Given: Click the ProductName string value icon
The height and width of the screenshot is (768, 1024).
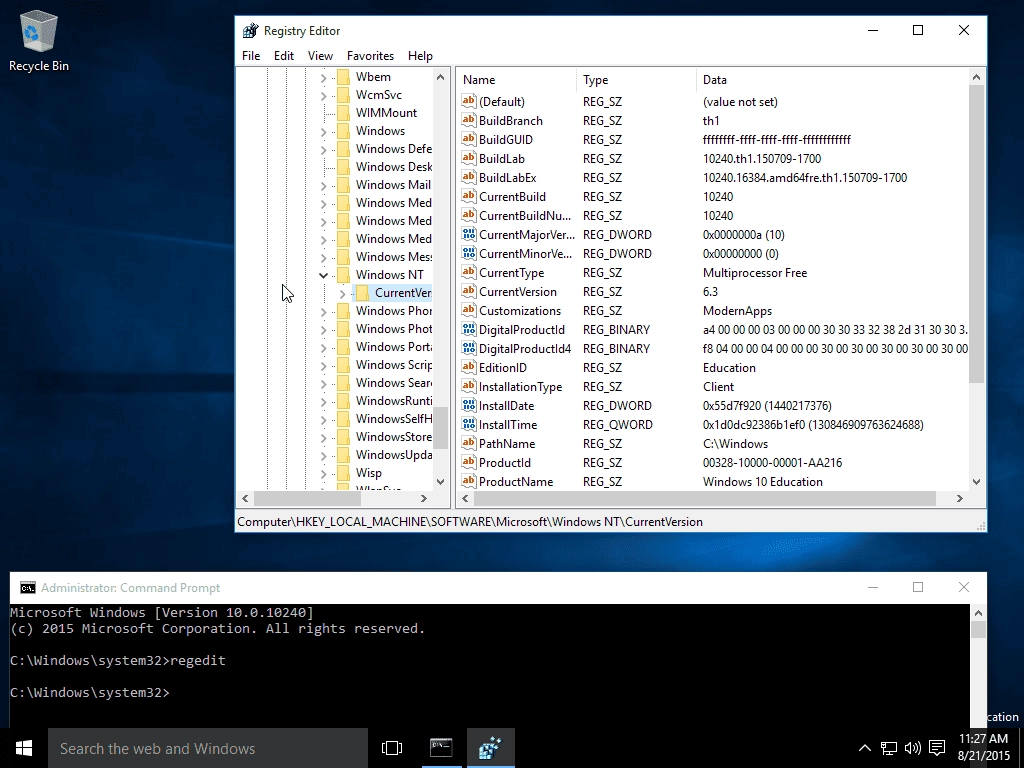Looking at the screenshot, I should tap(468, 481).
